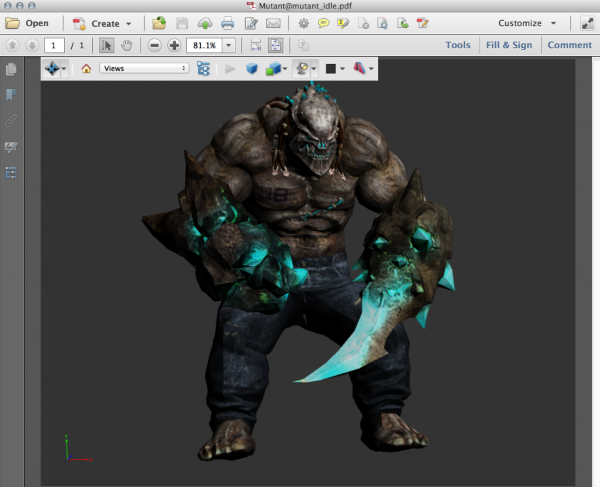Viewport: 600px width, 487px height.
Task: Select the 3D Rotate tool
Action: click(x=52, y=68)
